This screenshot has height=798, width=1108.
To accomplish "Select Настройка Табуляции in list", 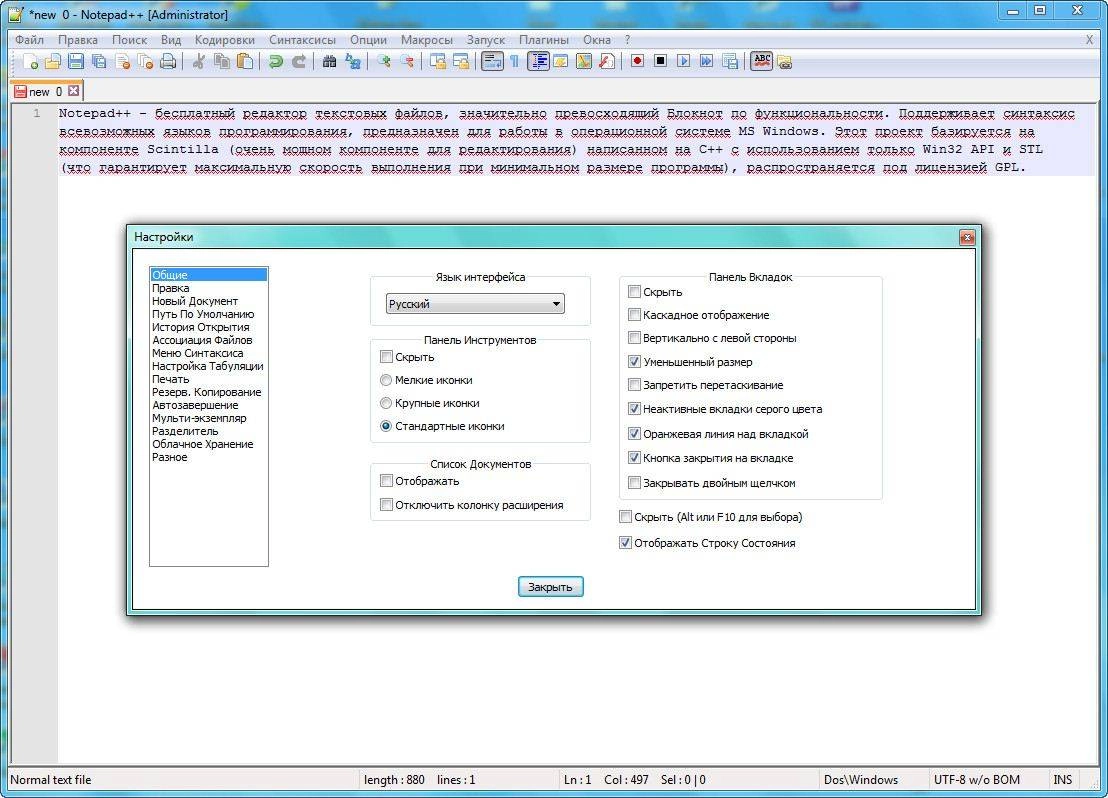I will [208, 366].
